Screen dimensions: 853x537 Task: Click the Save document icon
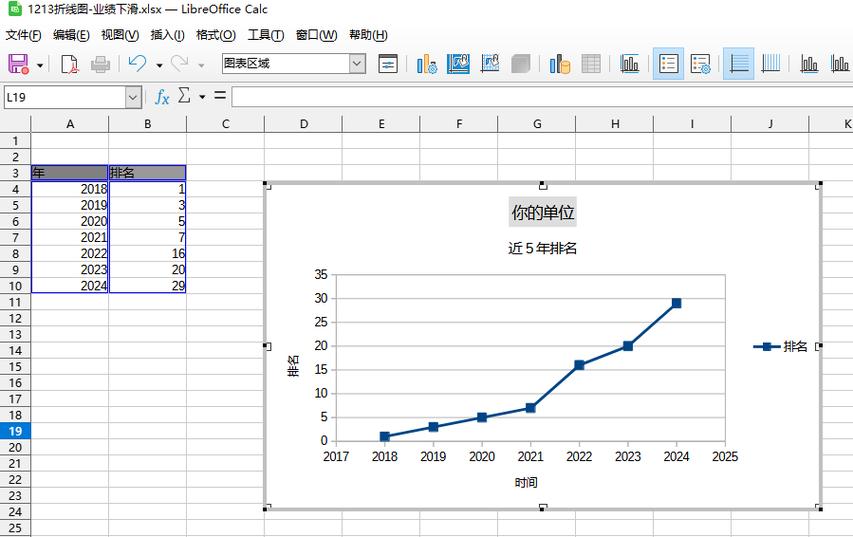(x=18, y=64)
